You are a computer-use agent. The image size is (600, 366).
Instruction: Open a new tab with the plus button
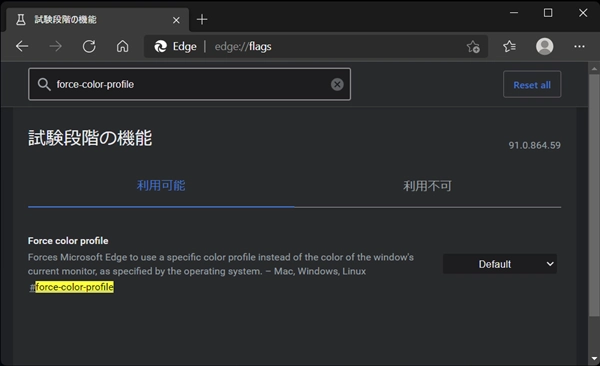(202, 19)
